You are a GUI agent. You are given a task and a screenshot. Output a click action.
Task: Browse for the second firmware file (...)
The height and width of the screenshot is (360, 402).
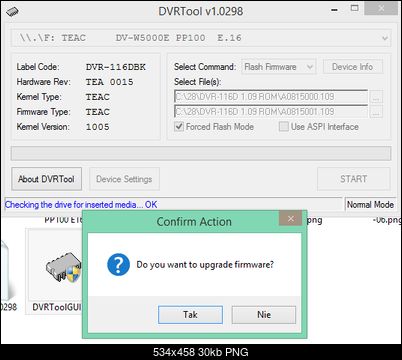pos(376,112)
